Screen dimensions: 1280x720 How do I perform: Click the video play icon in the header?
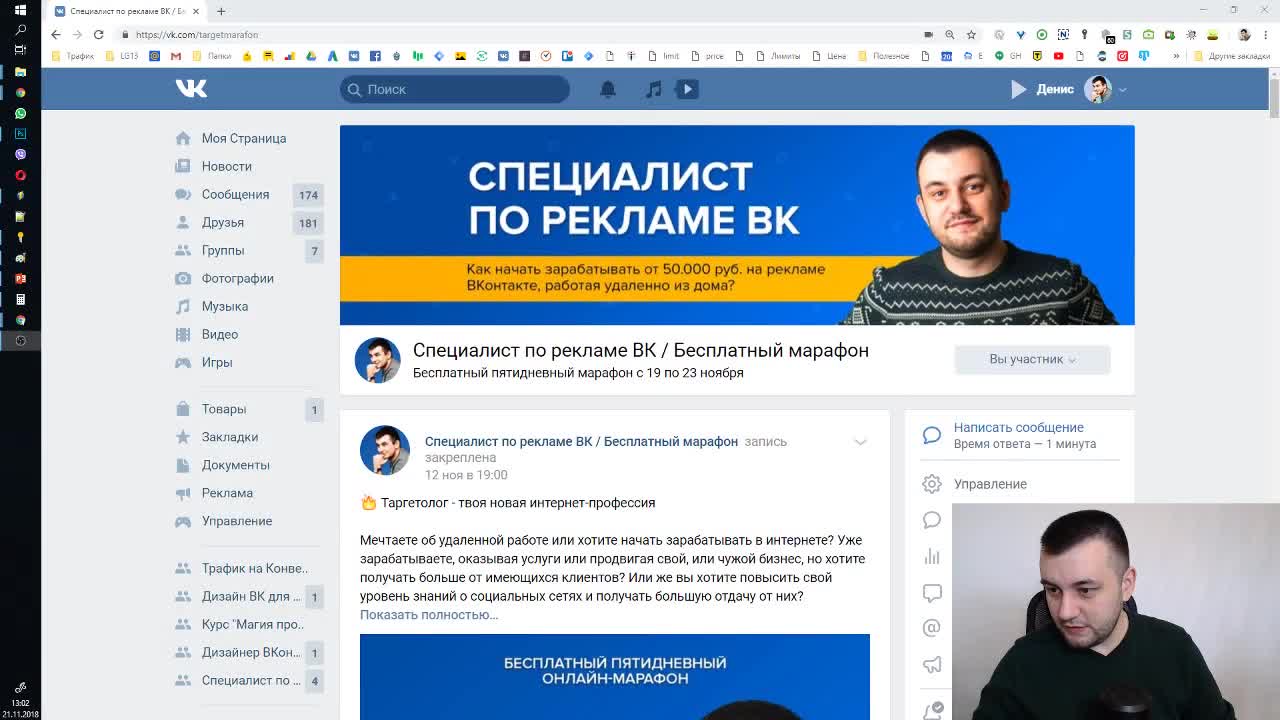tap(687, 89)
